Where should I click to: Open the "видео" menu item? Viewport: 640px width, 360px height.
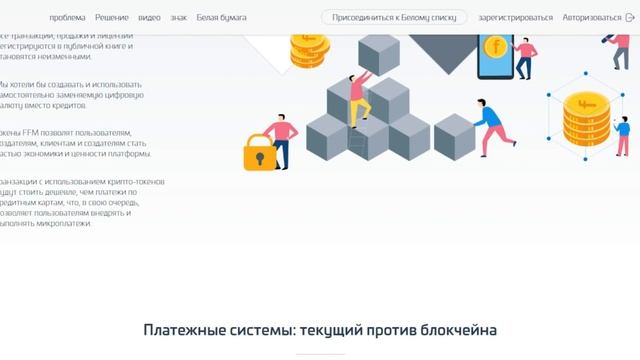point(149,18)
